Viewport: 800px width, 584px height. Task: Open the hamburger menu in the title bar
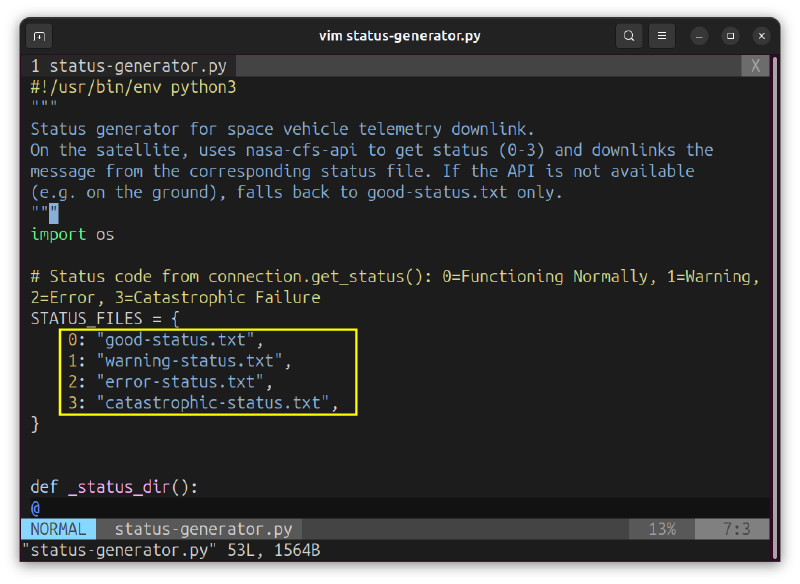pos(662,36)
